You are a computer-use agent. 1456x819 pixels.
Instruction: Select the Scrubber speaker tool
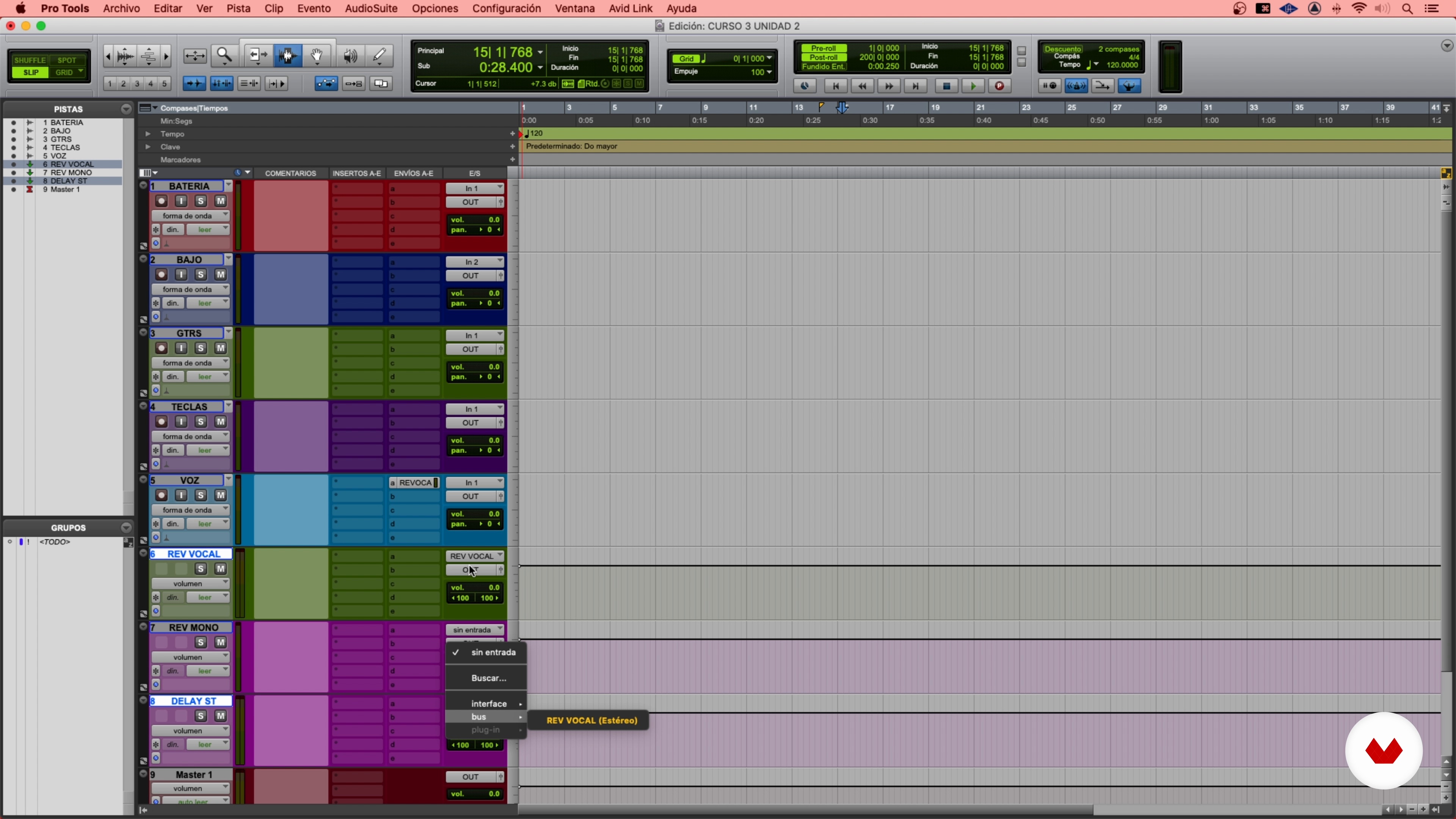(x=350, y=55)
